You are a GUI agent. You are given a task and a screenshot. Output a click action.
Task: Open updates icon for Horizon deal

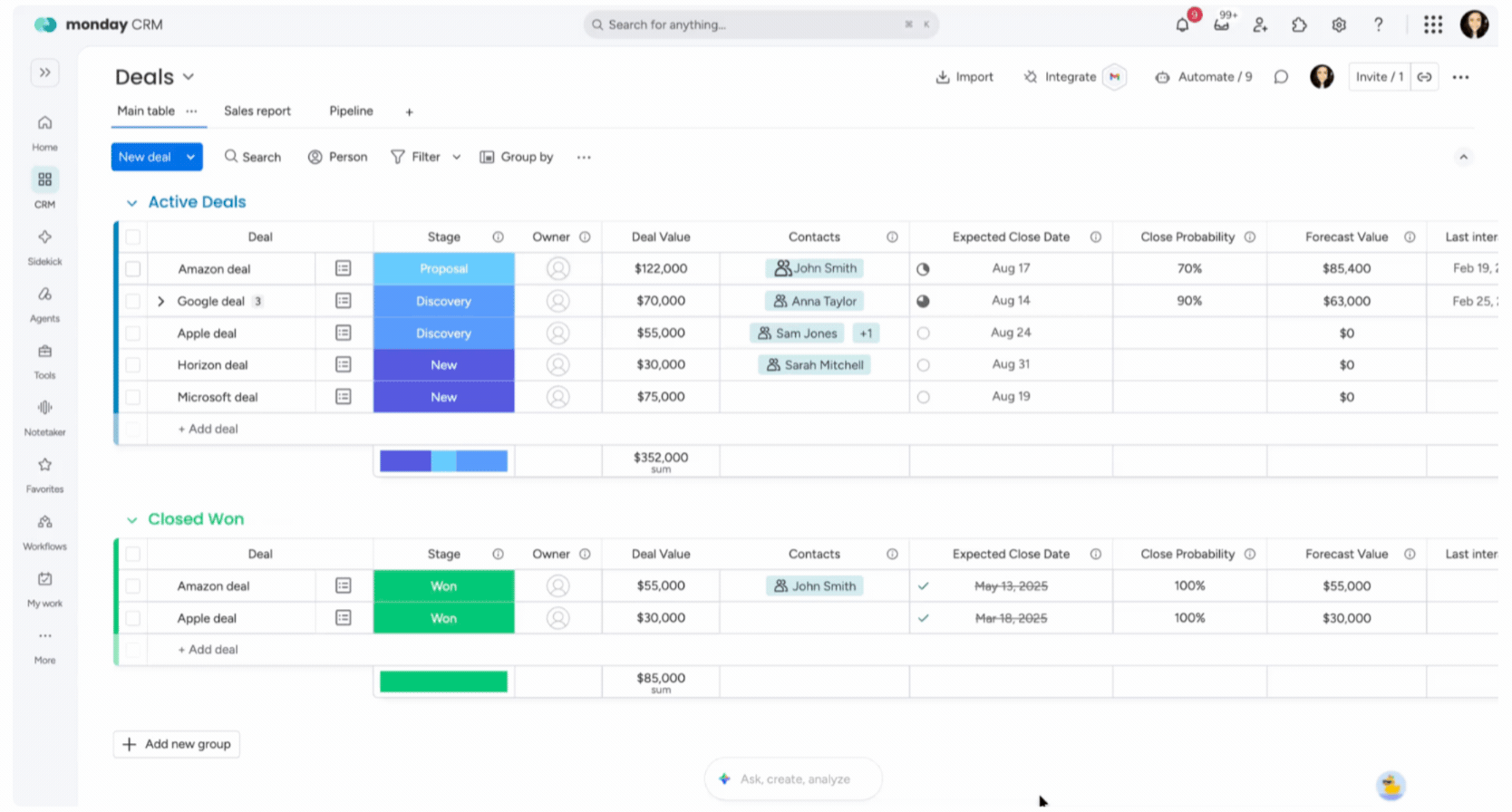[x=344, y=364]
